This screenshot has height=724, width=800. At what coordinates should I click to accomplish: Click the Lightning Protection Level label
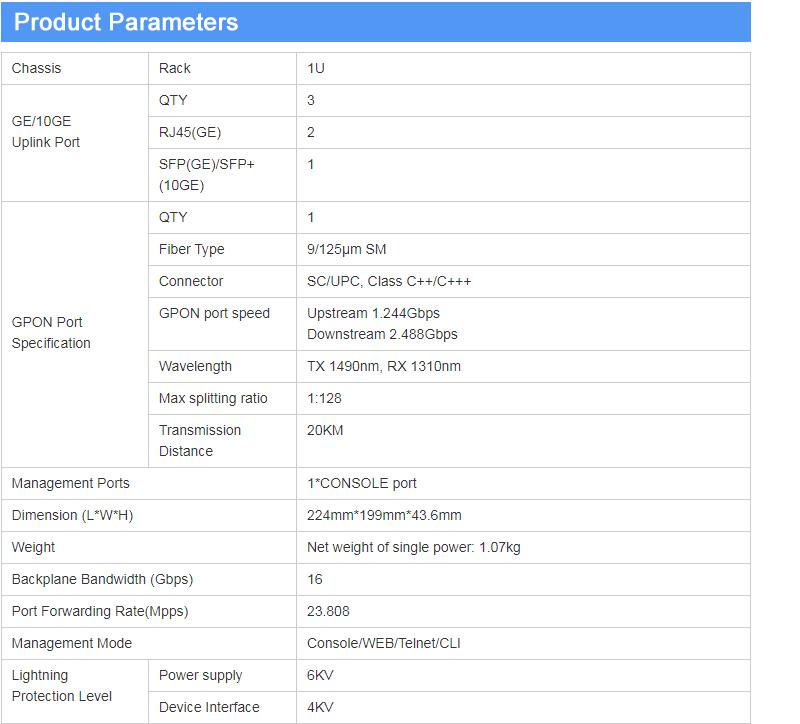pos(62,686)
